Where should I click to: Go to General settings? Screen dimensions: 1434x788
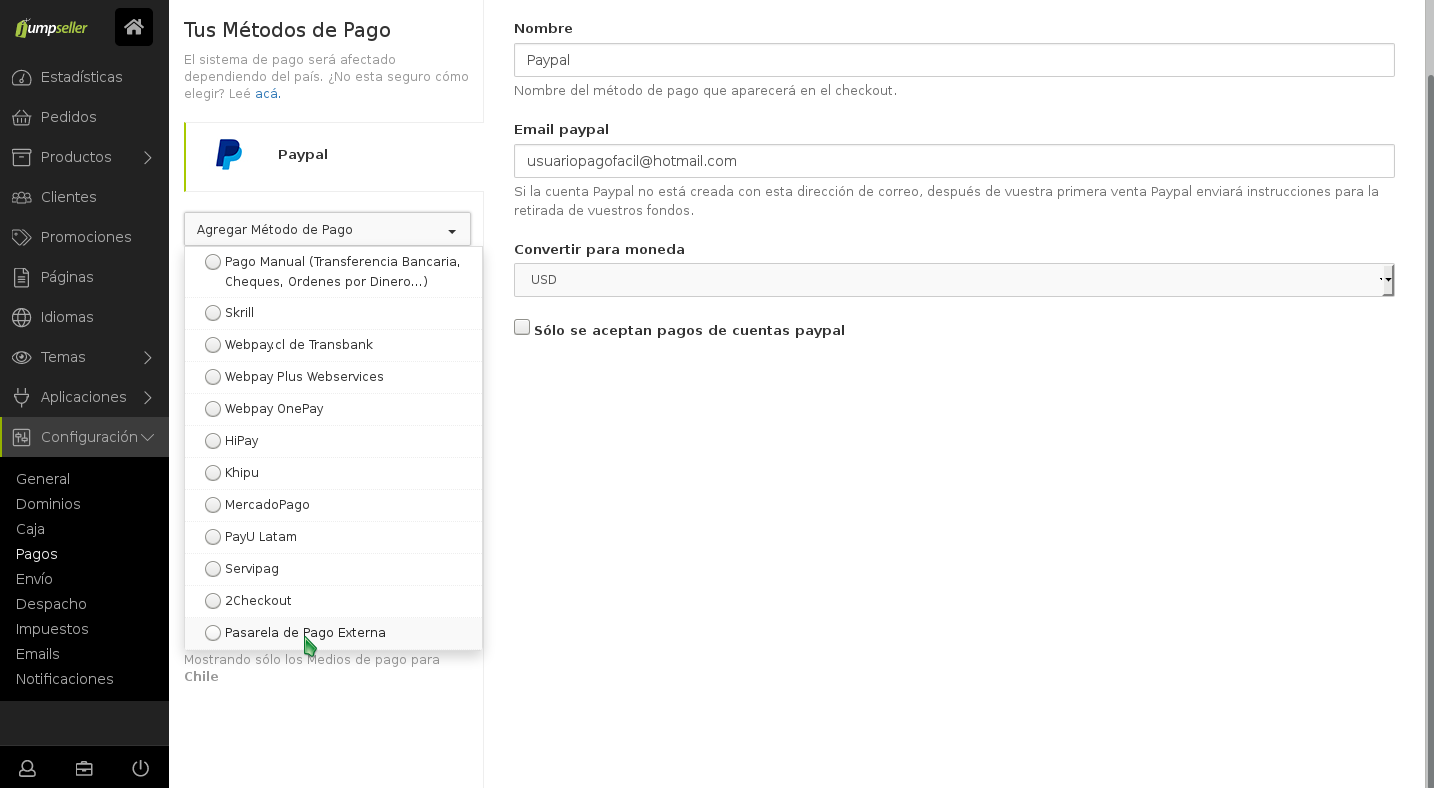[43, 479]
